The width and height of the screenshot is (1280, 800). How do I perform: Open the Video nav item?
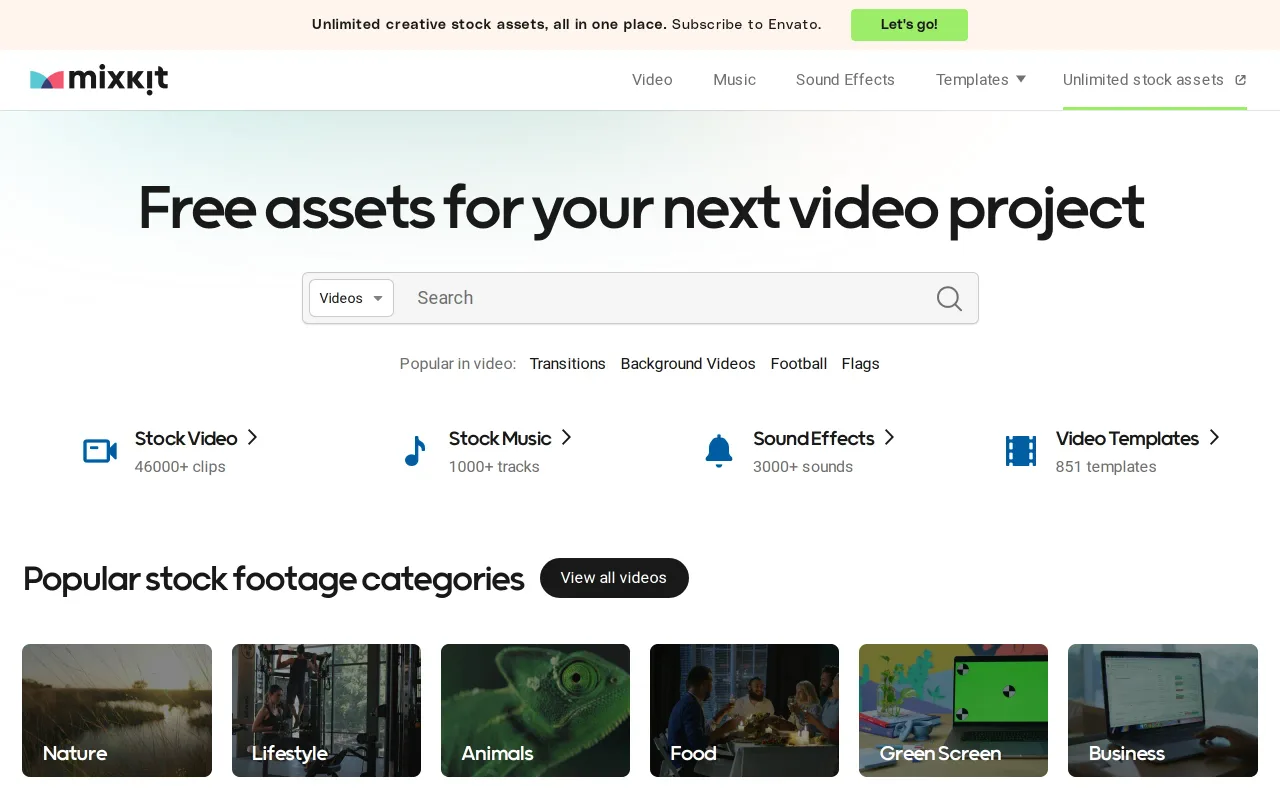click(x=652, y=80)
